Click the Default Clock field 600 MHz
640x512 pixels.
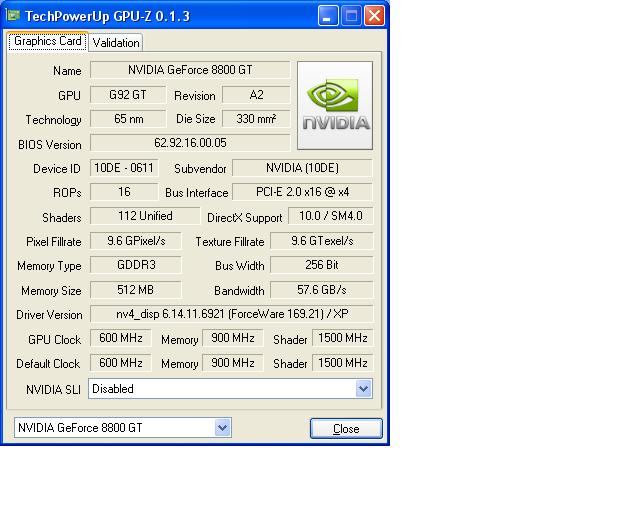click(120, 363)
